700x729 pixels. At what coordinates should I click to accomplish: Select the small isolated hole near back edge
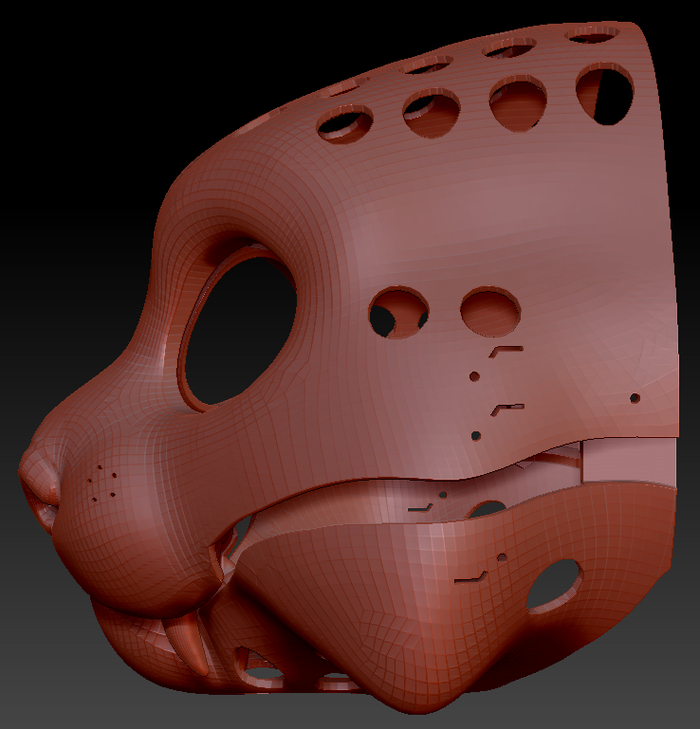point(635,398)
